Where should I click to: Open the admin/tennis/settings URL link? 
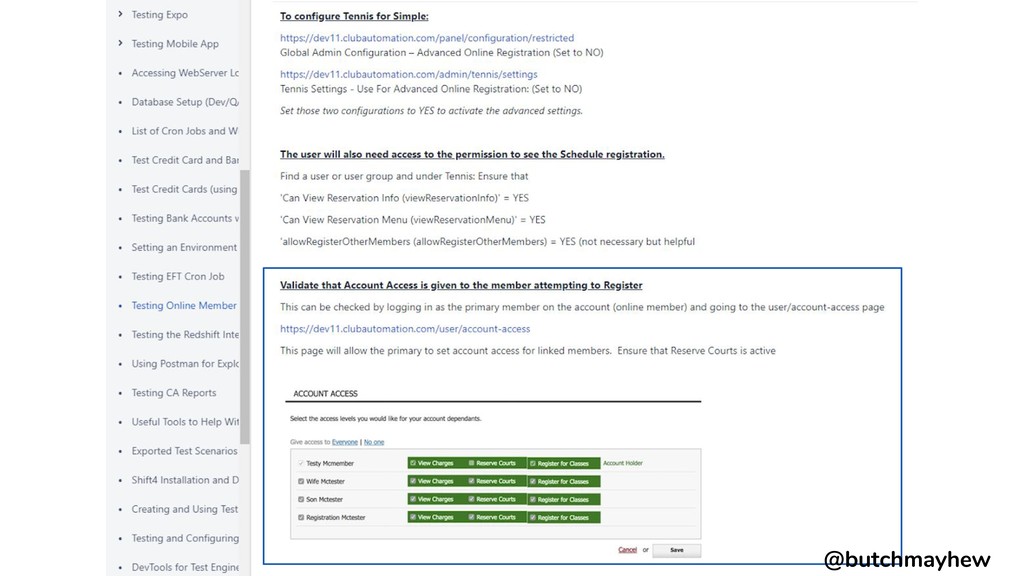click(x=409, y=74)
